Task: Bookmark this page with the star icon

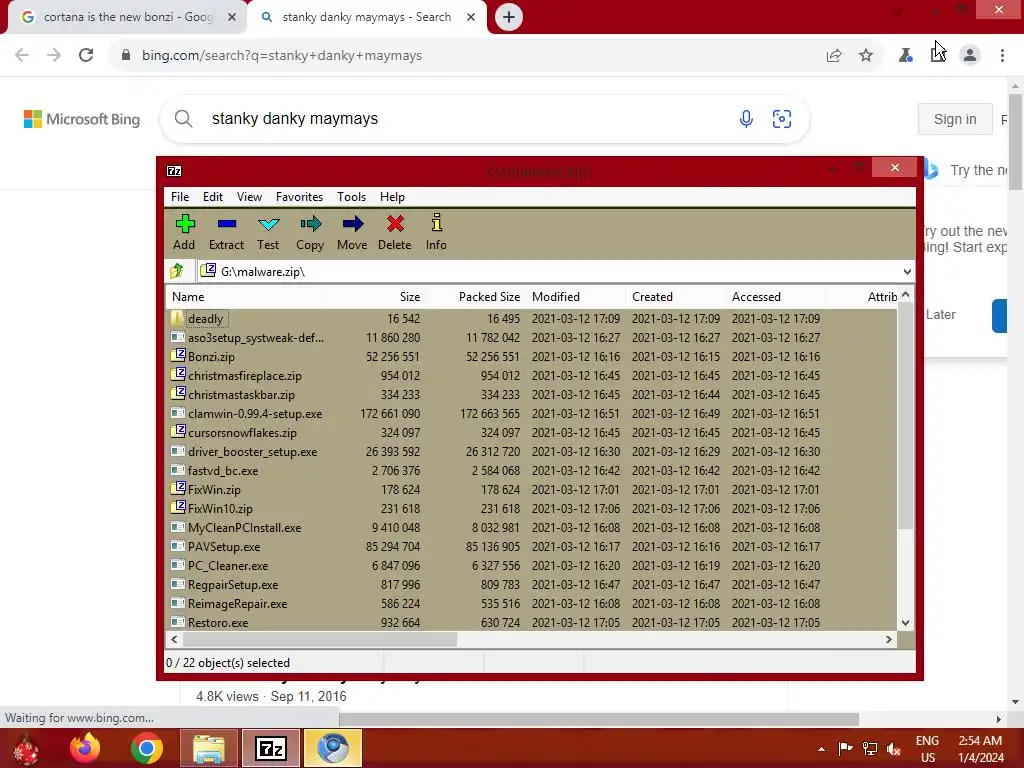Action: pos(866,56)
